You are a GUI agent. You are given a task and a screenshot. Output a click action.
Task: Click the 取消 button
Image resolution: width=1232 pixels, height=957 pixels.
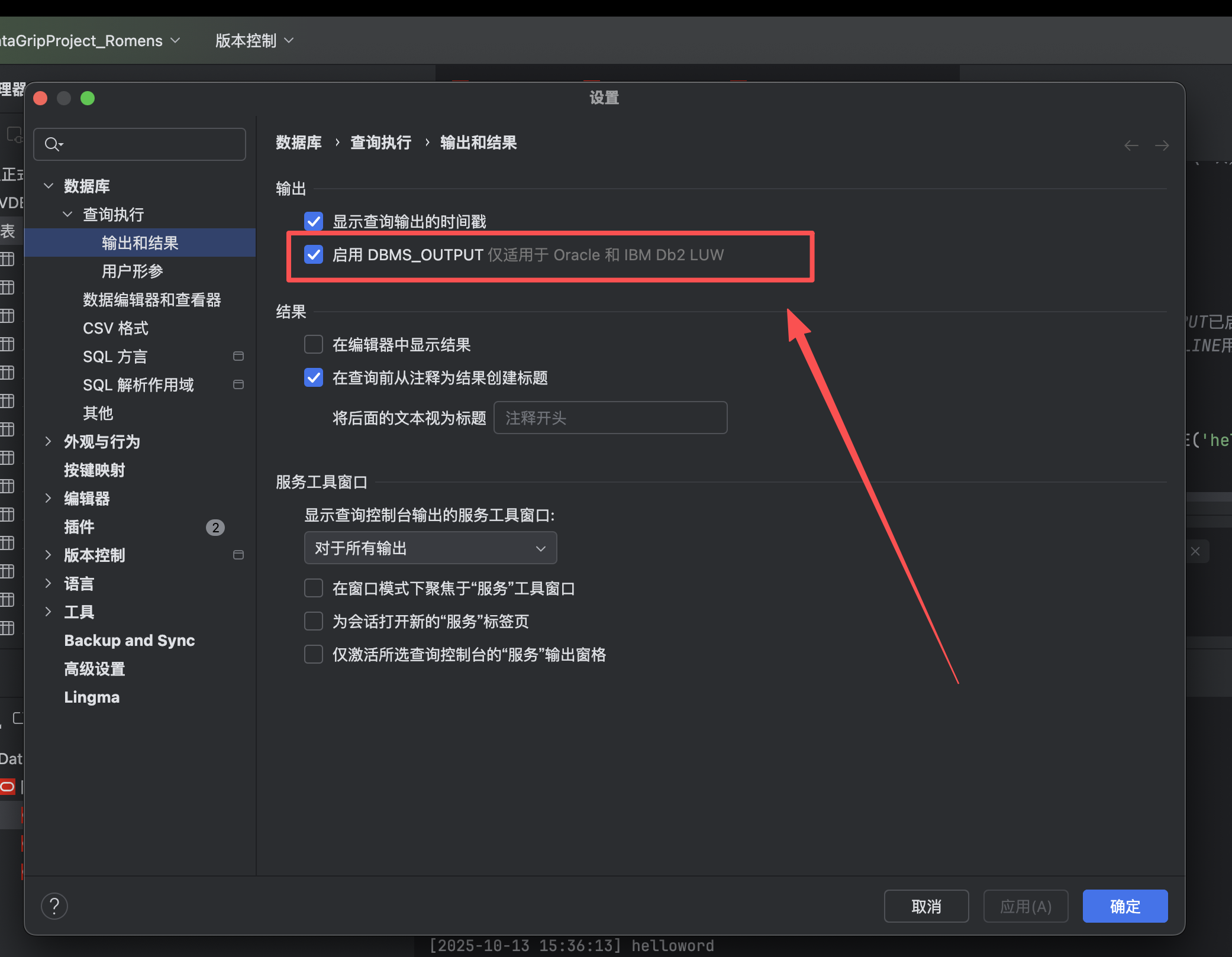(925, 906)
